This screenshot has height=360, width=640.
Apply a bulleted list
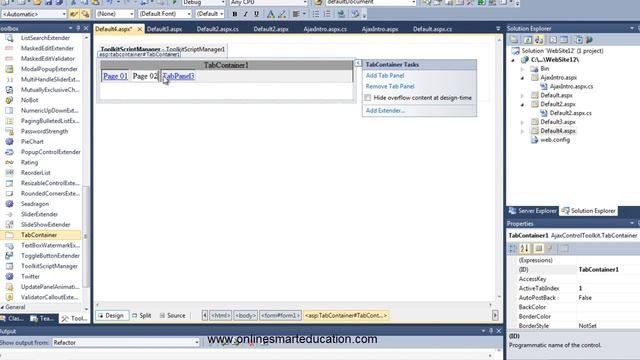coord(316,14)
